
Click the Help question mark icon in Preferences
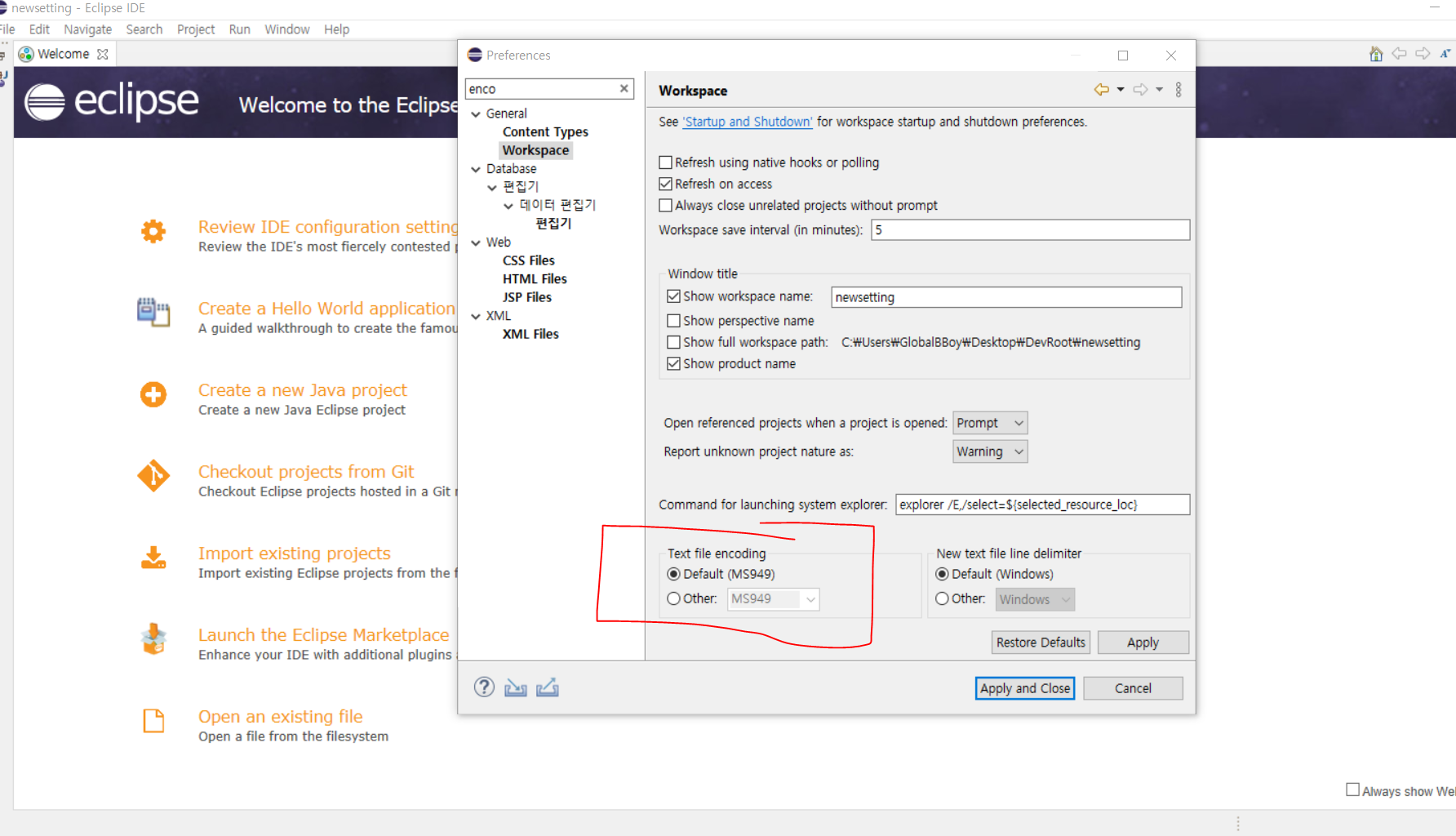[484, 687]
